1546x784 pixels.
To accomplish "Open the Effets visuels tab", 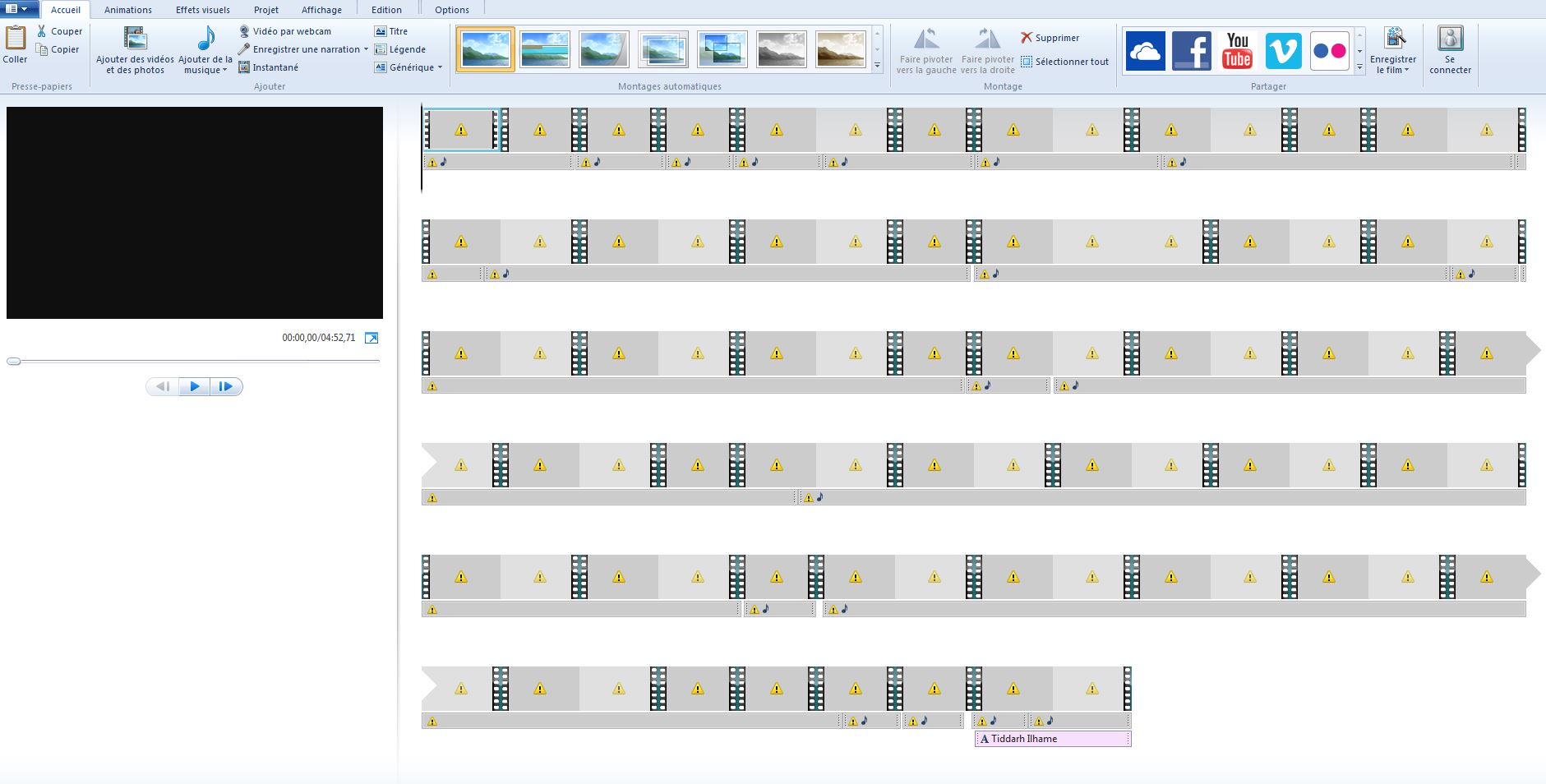I will [202, 10].
